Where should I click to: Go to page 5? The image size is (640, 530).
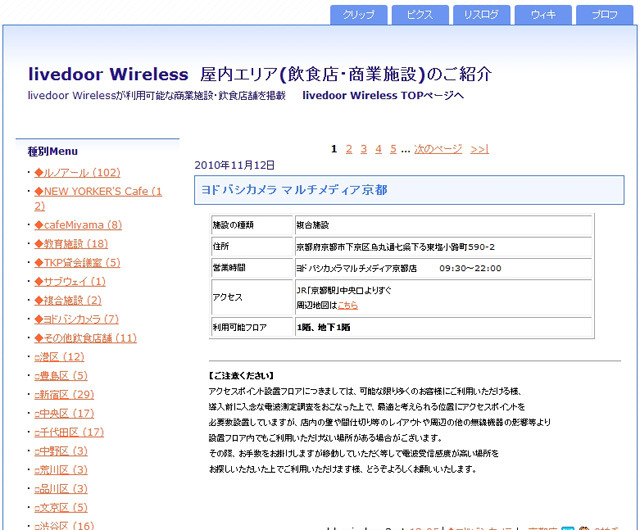pyautogui.click(x=393, y=149)
